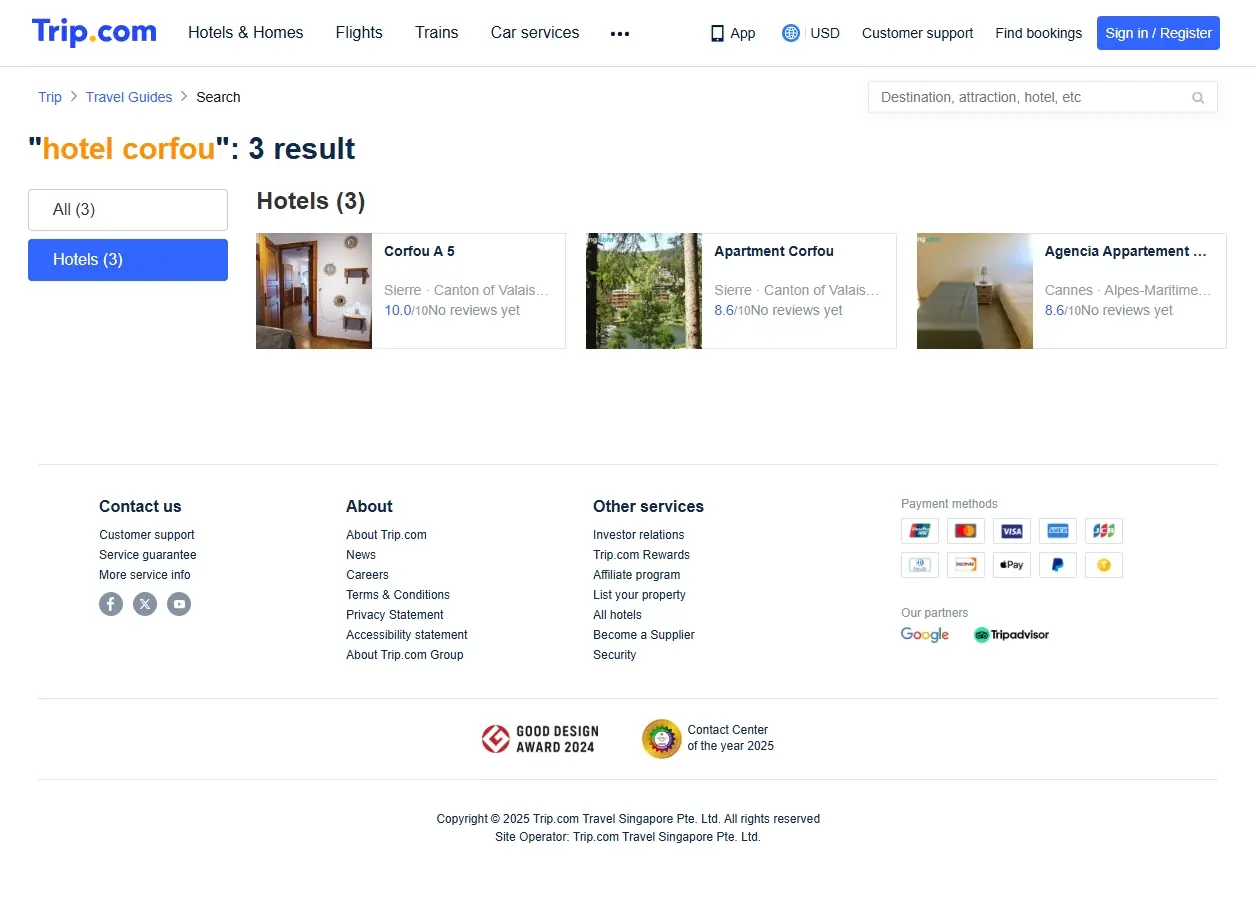Open the Agencia Appartement bedroom thumbnail

[975, 291]
